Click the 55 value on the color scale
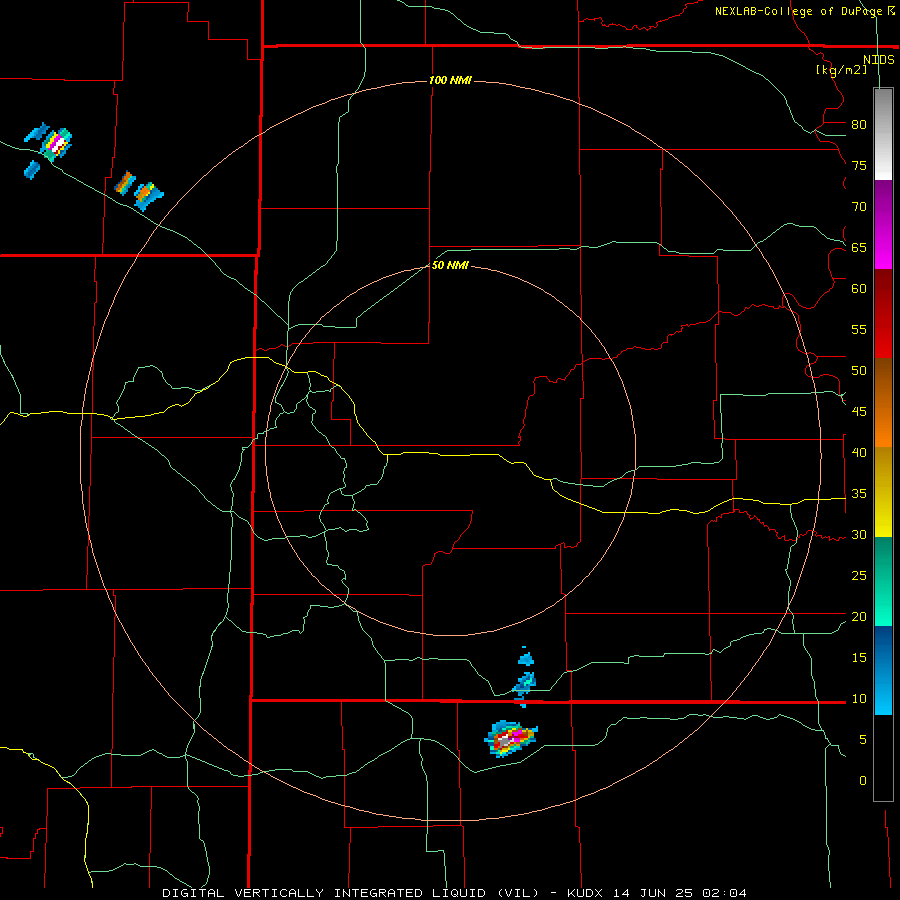Viewport: 900px width, 900px height. (x=859, y=329)
